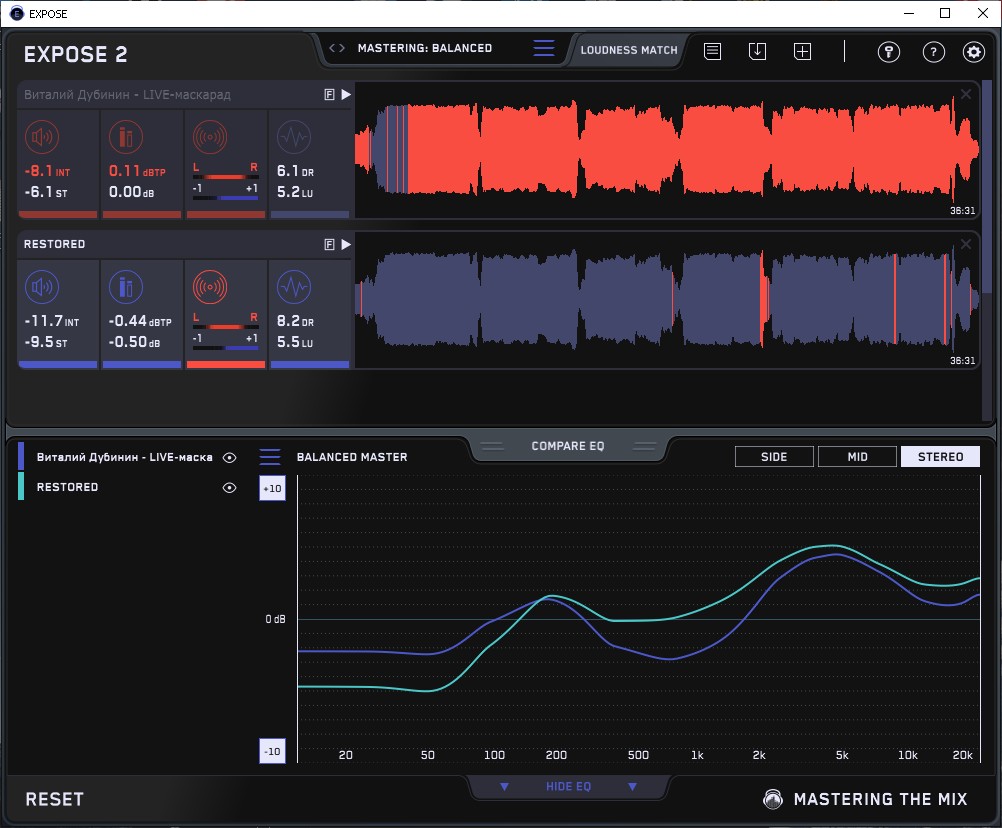Click the help question mark icon
Screen dimensions: 1002x828
pyautogui.click(x=933, y=52)
